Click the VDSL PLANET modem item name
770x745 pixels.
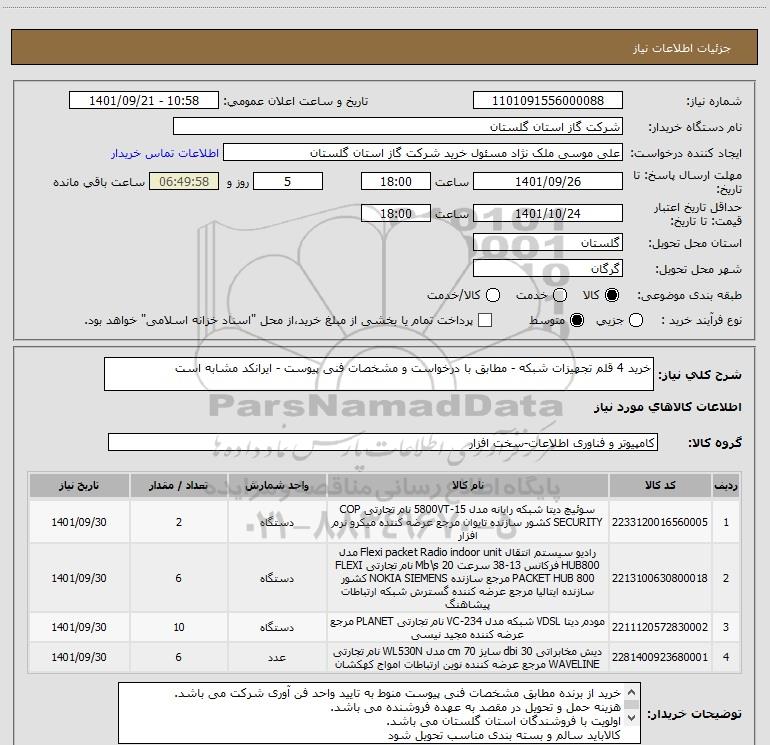(468, 628)
